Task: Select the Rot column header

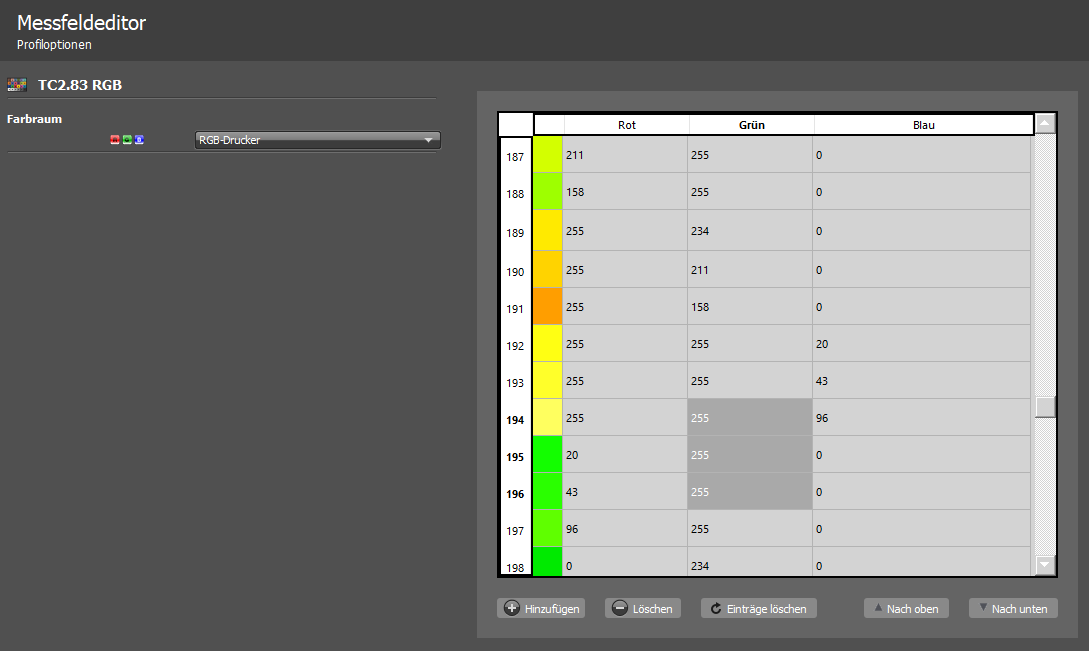Action: (626, 125)
